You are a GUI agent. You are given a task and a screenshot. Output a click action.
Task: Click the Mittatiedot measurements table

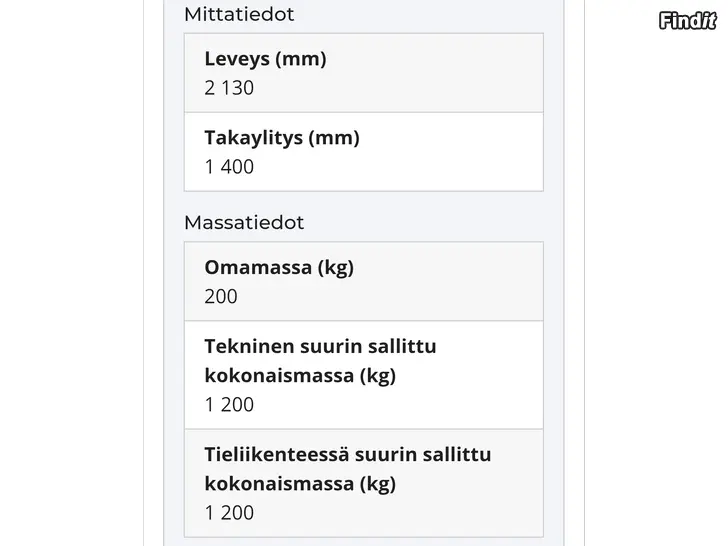[x=364, y=112]
